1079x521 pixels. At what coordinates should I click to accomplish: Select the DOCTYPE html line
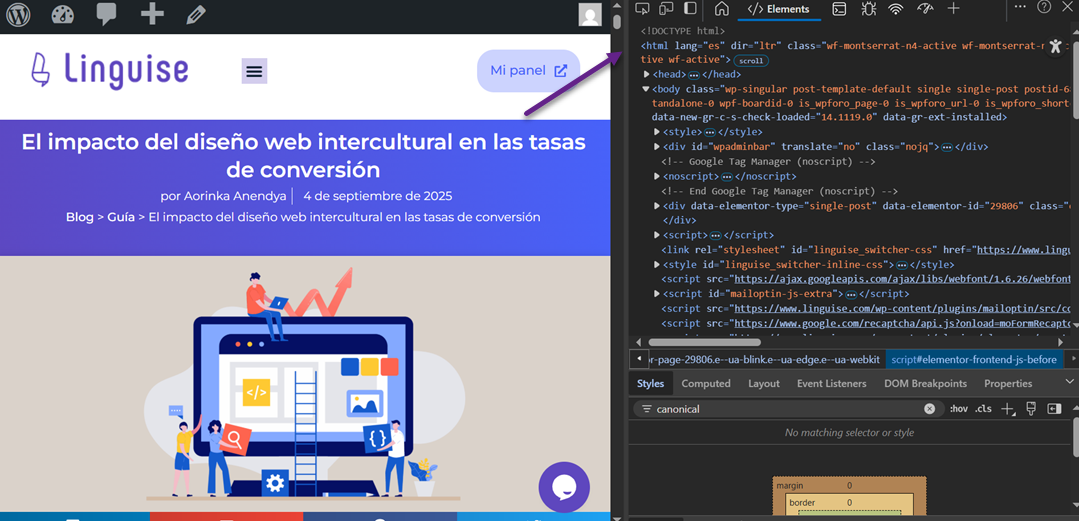coord(683,31)
